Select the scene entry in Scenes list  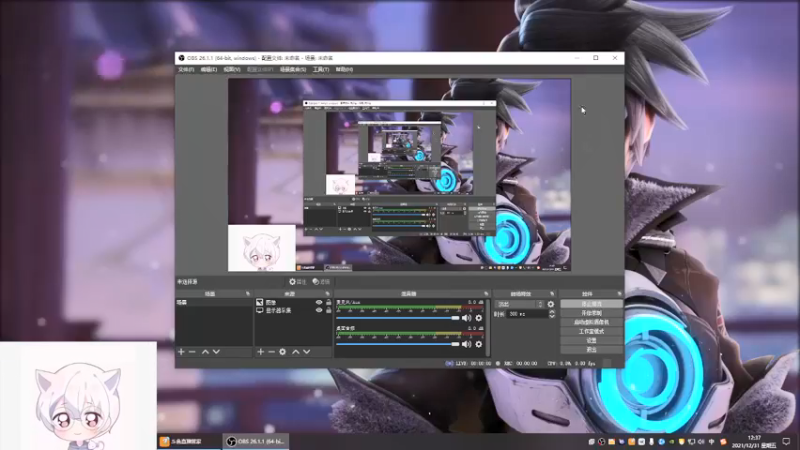pyautogui.click(x=214, y=303)
